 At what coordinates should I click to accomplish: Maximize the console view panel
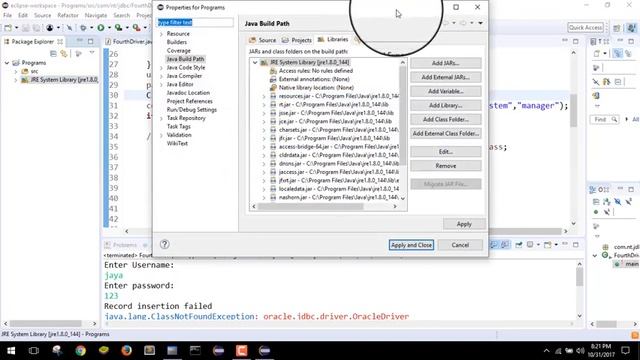coord(576,244)
